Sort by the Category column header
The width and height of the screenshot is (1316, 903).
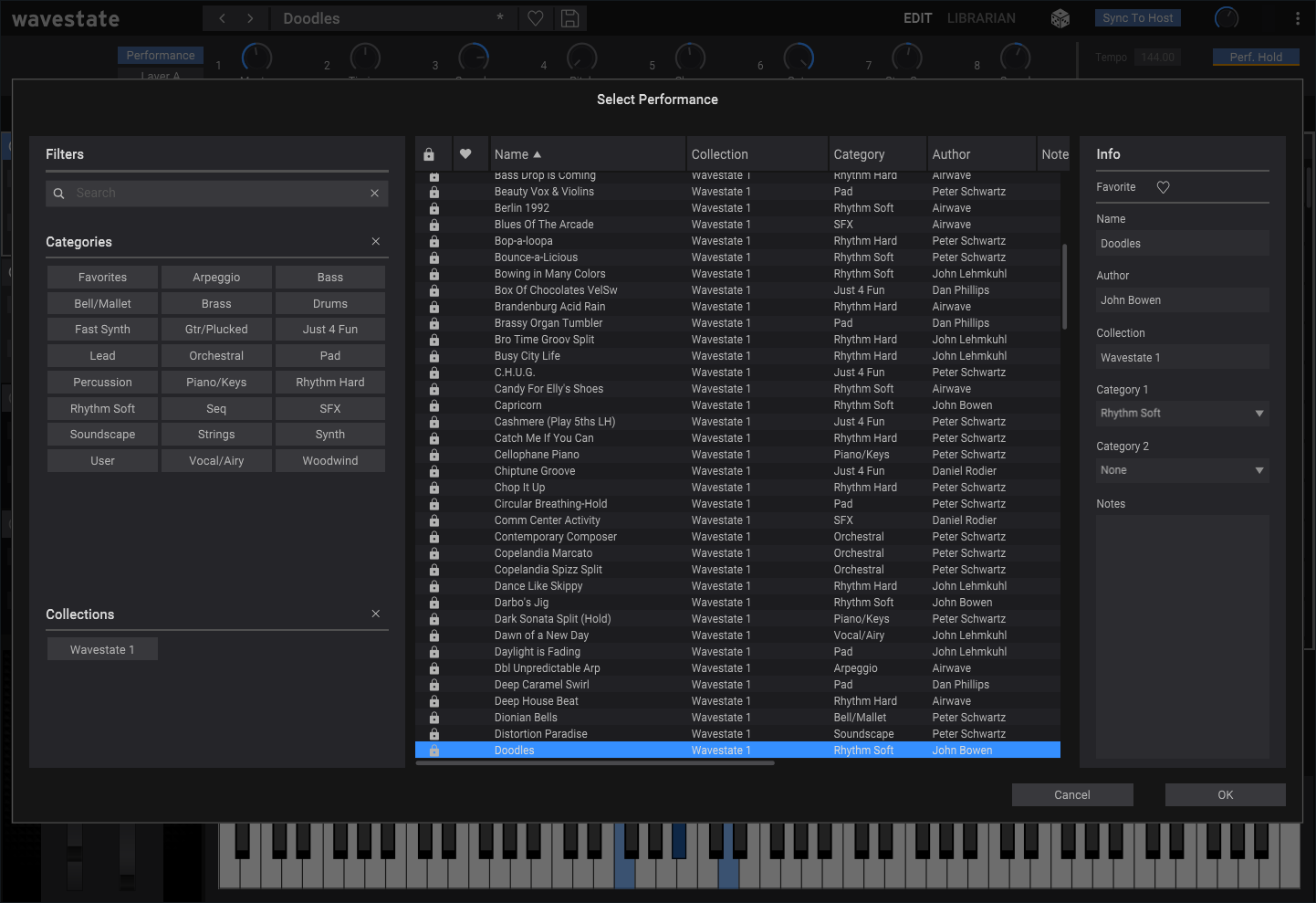click(878, 154)
